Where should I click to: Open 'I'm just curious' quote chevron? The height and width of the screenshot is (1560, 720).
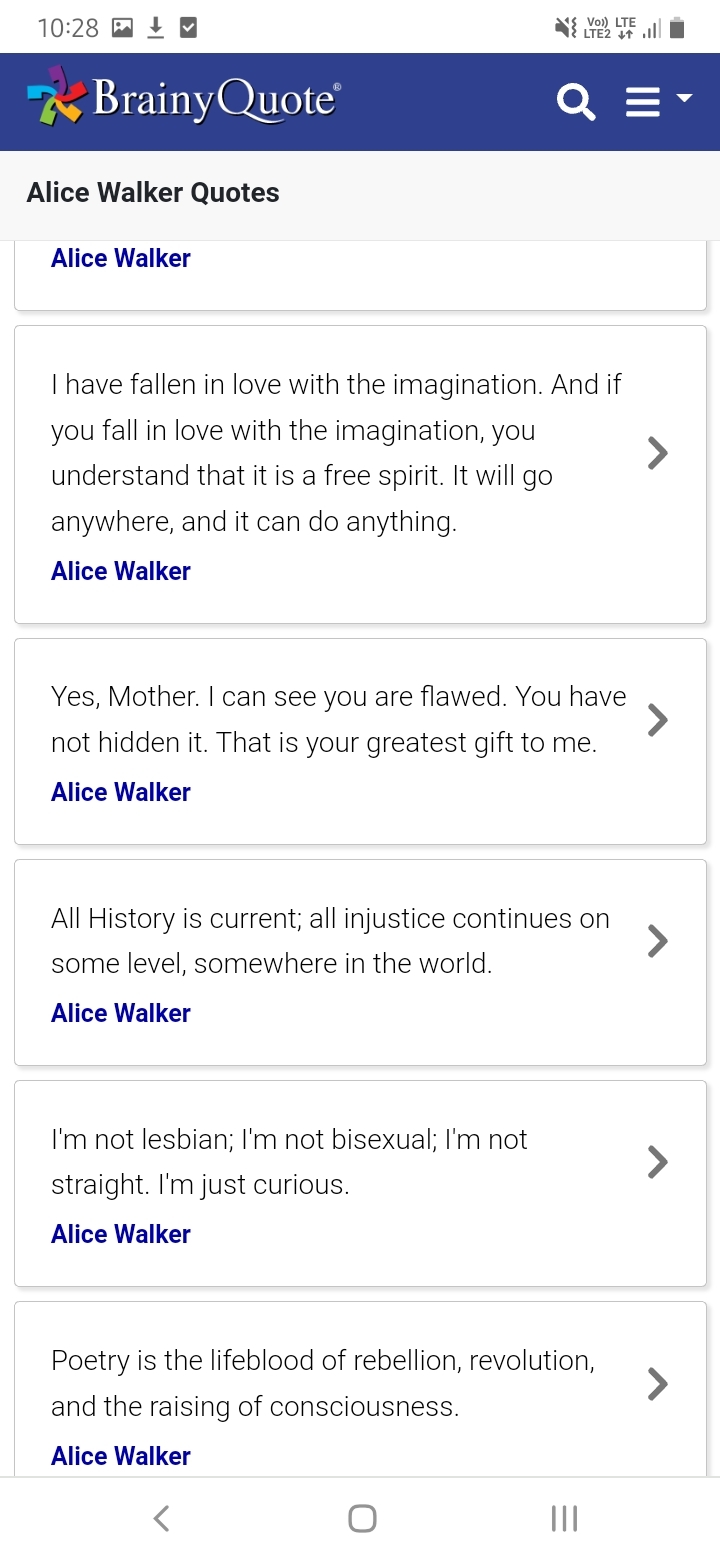point(657,1161)
